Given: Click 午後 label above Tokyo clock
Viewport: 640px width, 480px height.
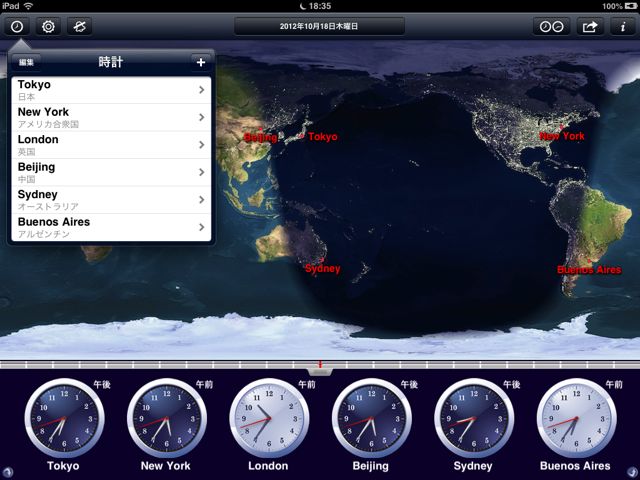Looking at the screenshot, I should (x=102, y=384).
